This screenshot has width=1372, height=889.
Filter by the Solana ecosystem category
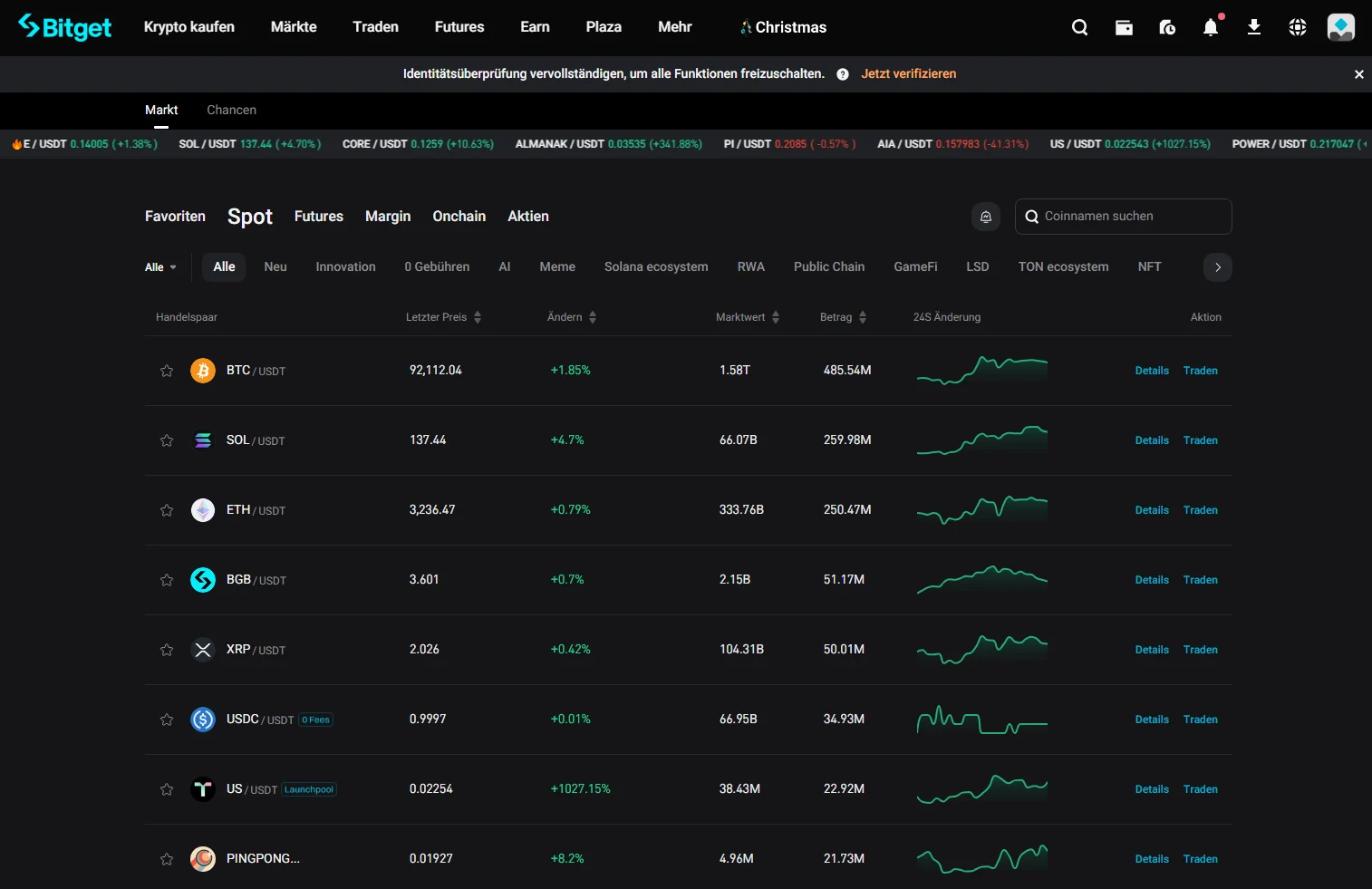click(656, 267)
